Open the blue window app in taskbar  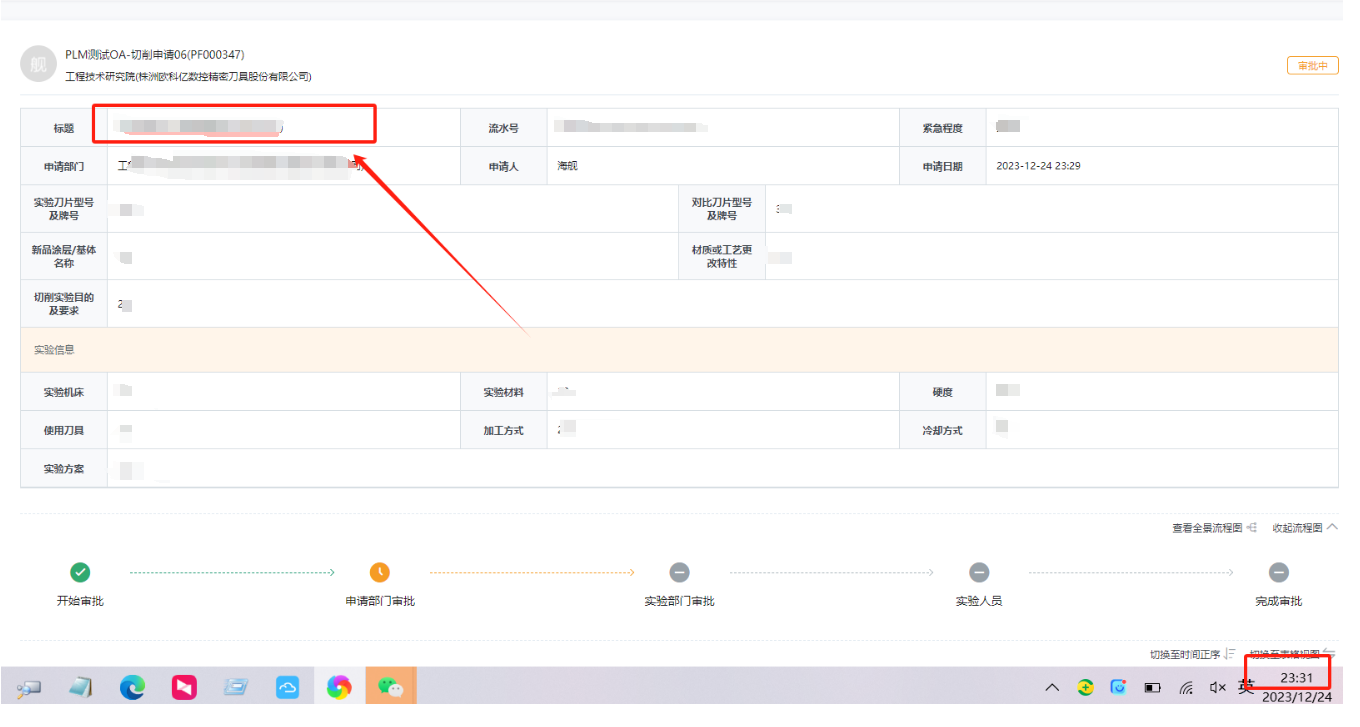236,687
